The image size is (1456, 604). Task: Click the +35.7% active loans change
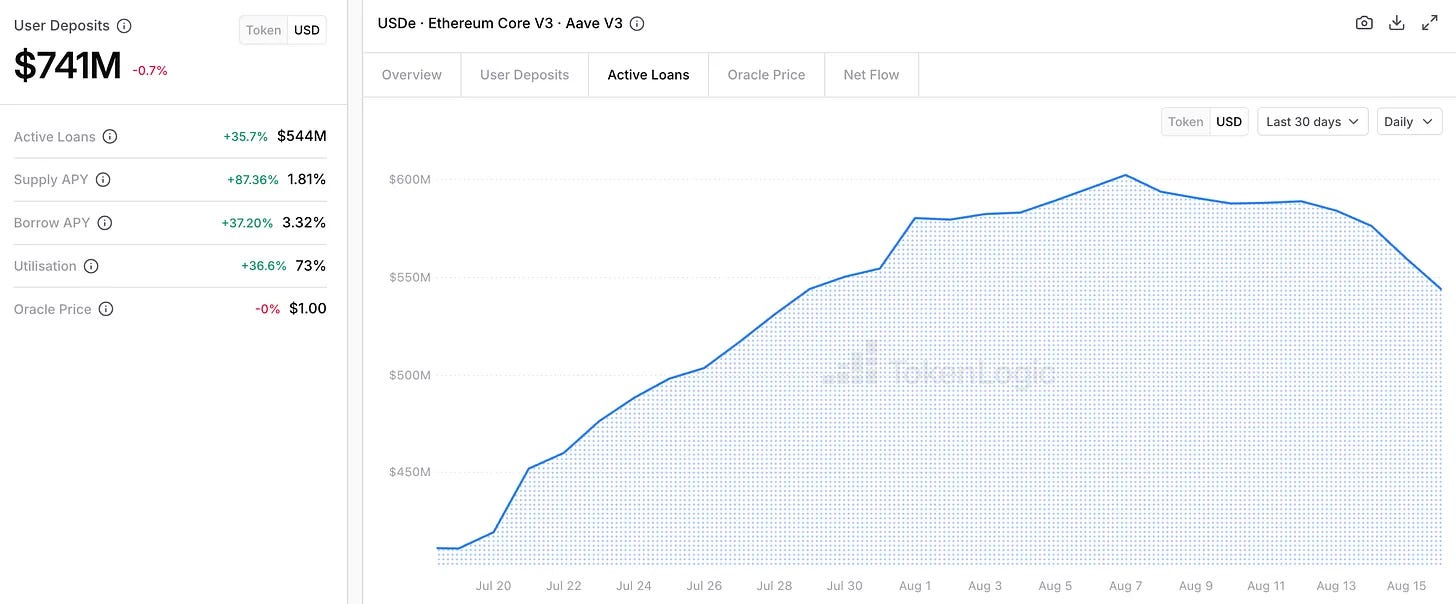pos(246,137)
